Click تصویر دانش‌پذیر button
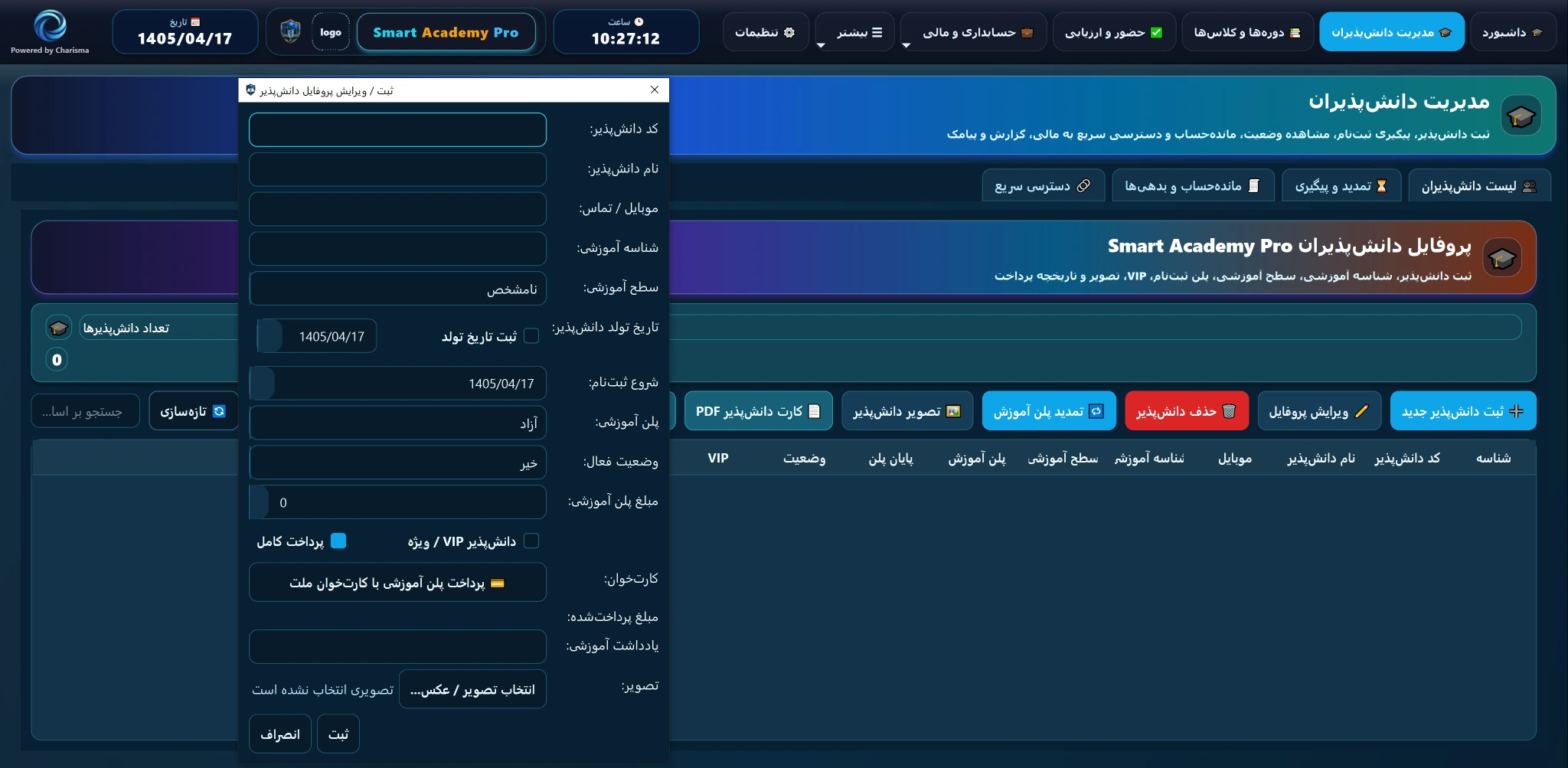The image size is (1568, 768). 907,411
